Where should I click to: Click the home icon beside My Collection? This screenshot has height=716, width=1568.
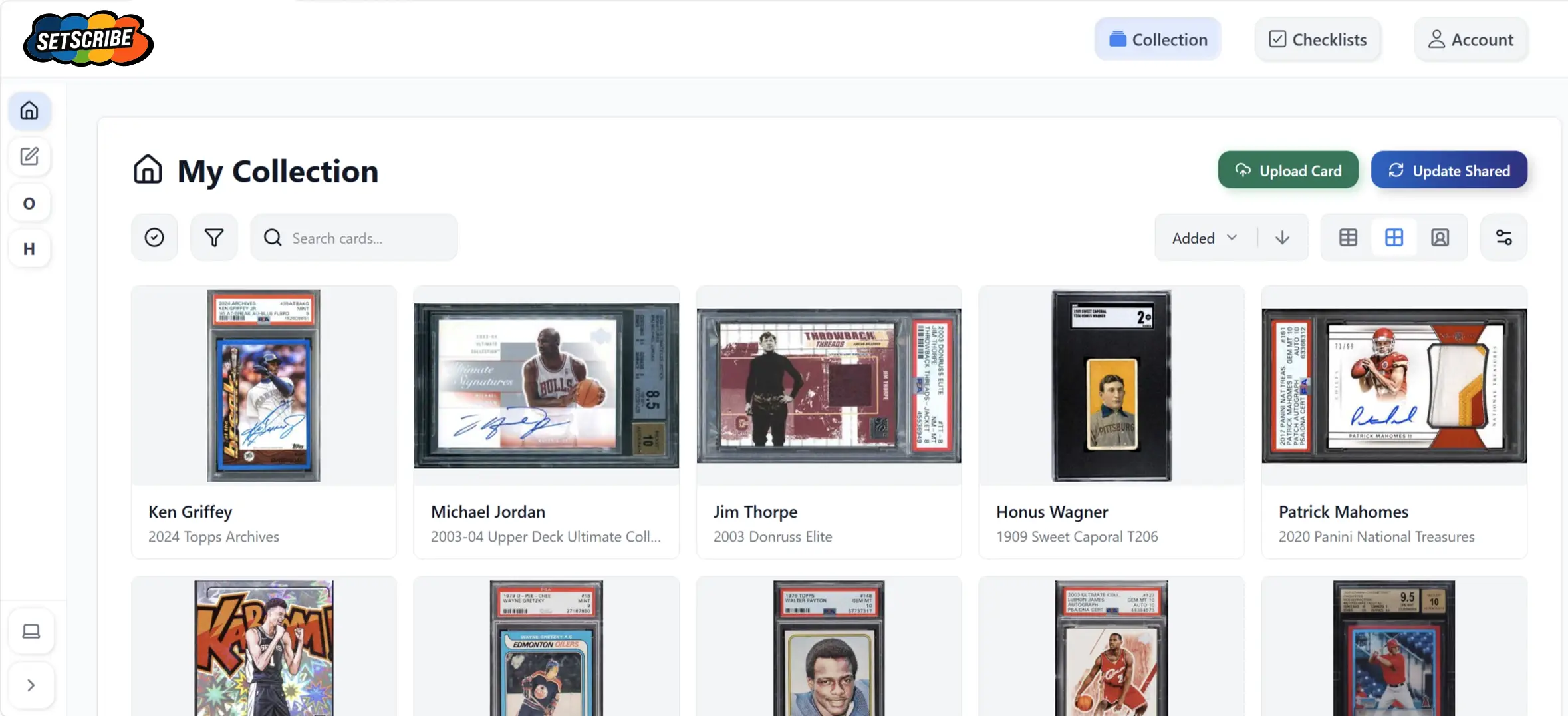point(148,170)
